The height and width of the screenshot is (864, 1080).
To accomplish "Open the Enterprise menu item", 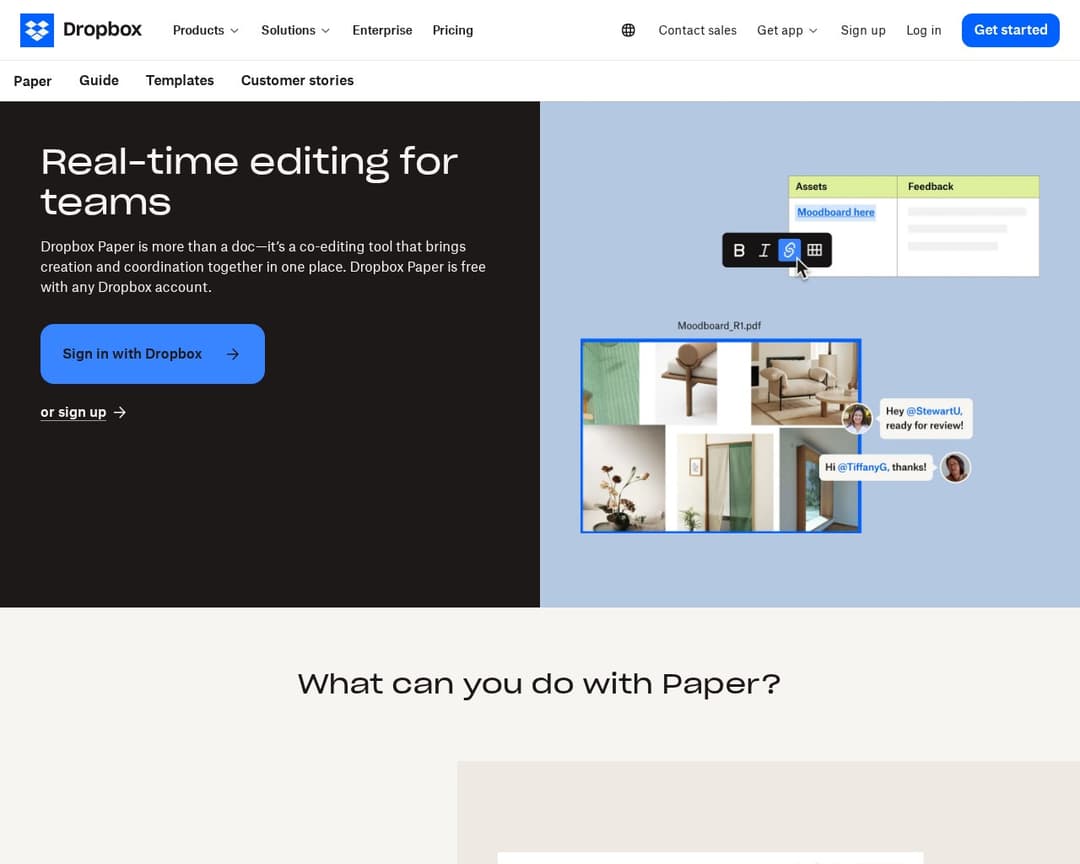I will point(382,30).
